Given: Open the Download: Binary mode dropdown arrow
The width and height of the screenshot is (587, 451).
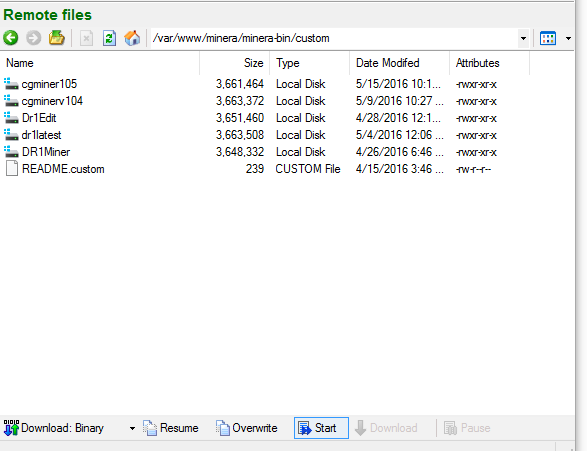Looking at the screenshot, I should (x=132, y=428).
